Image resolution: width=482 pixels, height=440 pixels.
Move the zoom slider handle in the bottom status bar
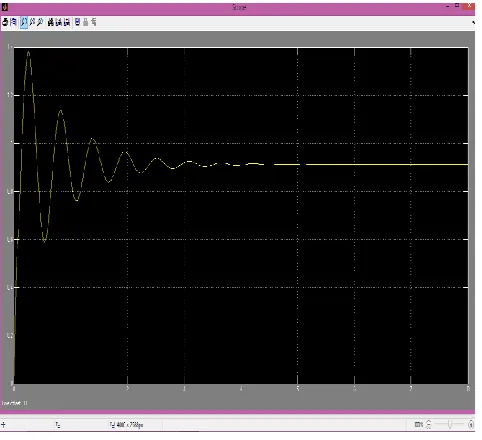coord(450,424)
